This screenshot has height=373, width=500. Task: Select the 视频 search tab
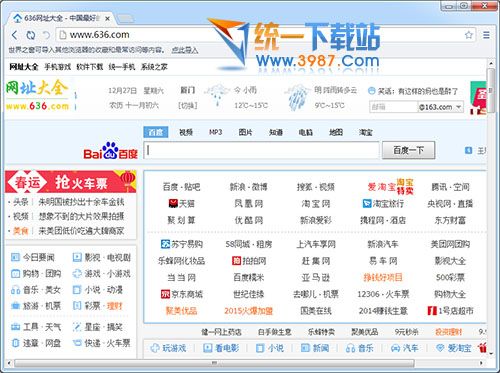click(x=186, y=132)
